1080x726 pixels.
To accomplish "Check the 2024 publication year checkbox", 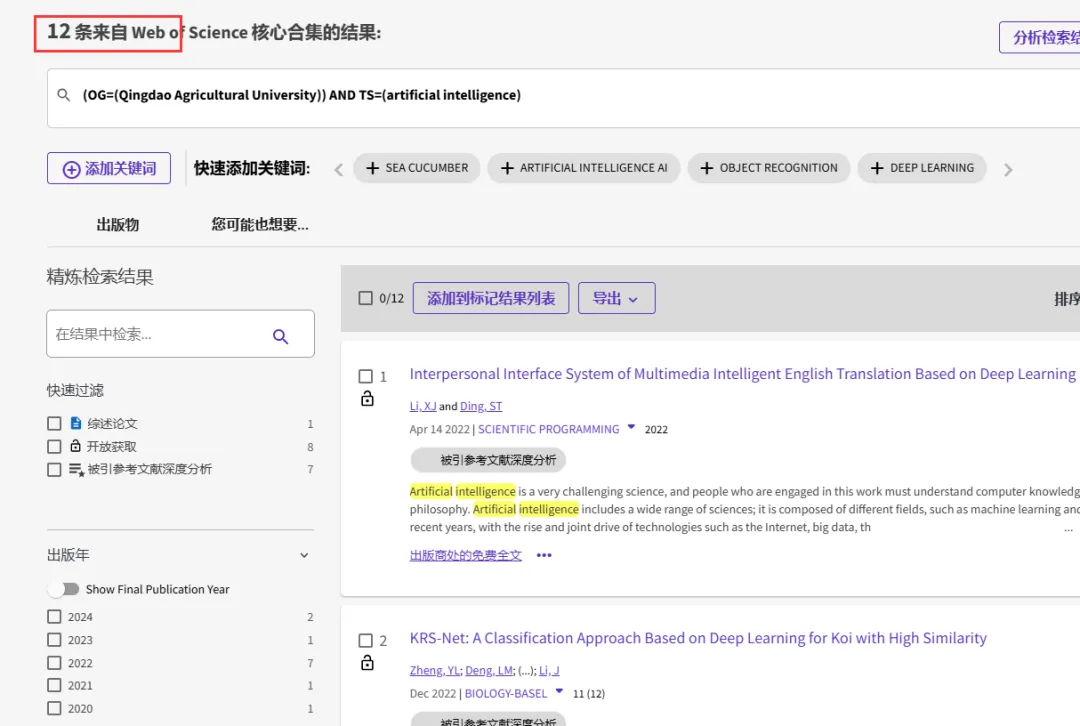I will click(x=54, y=616).
